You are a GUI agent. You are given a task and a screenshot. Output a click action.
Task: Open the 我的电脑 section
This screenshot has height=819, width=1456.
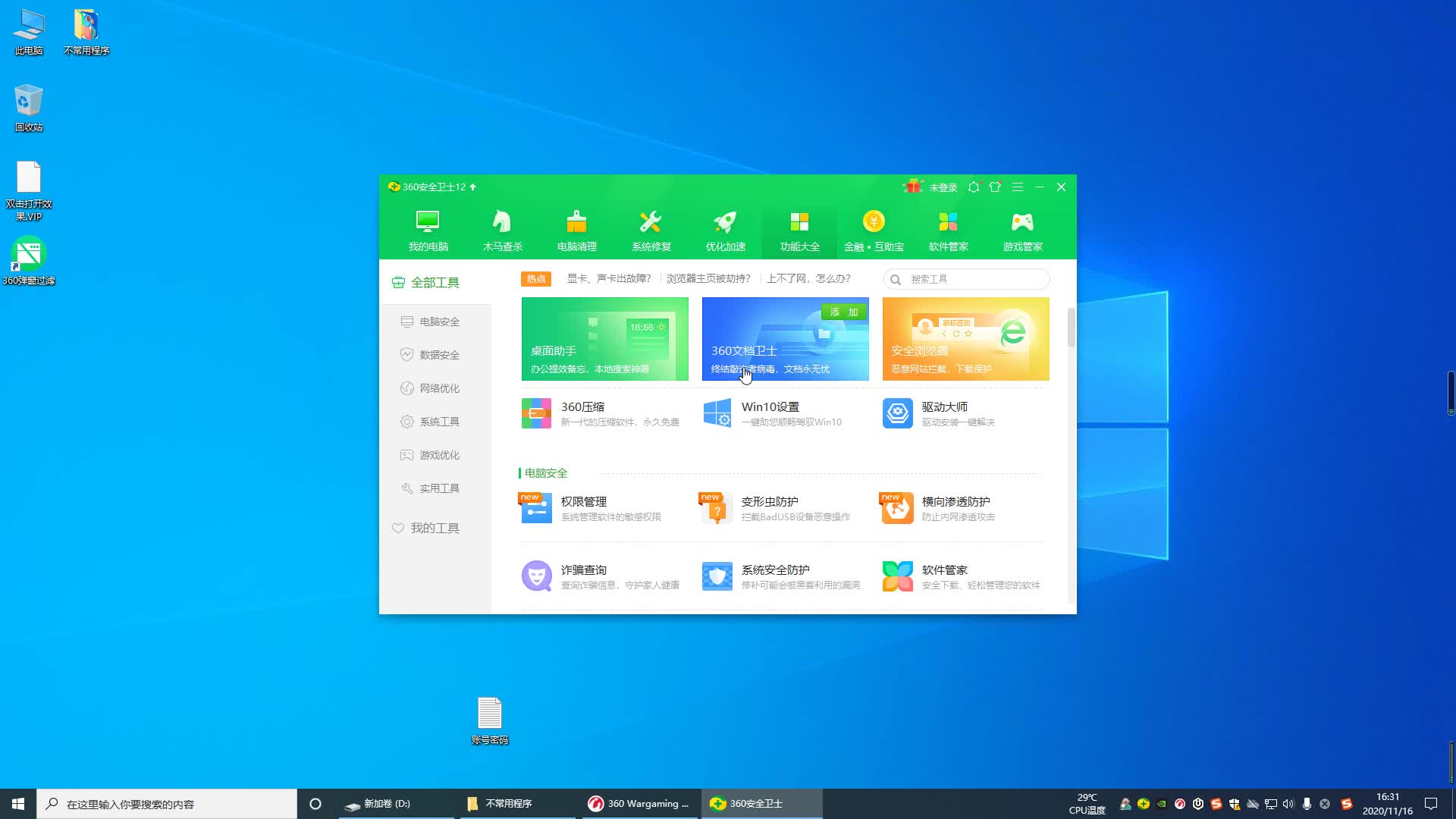(x=428, y=230)
